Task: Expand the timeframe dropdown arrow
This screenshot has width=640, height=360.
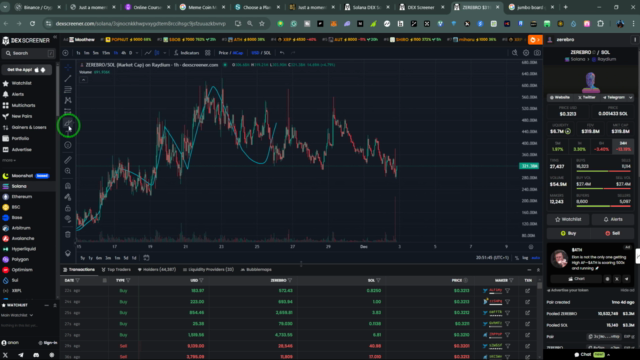Action: coord(137,53)
